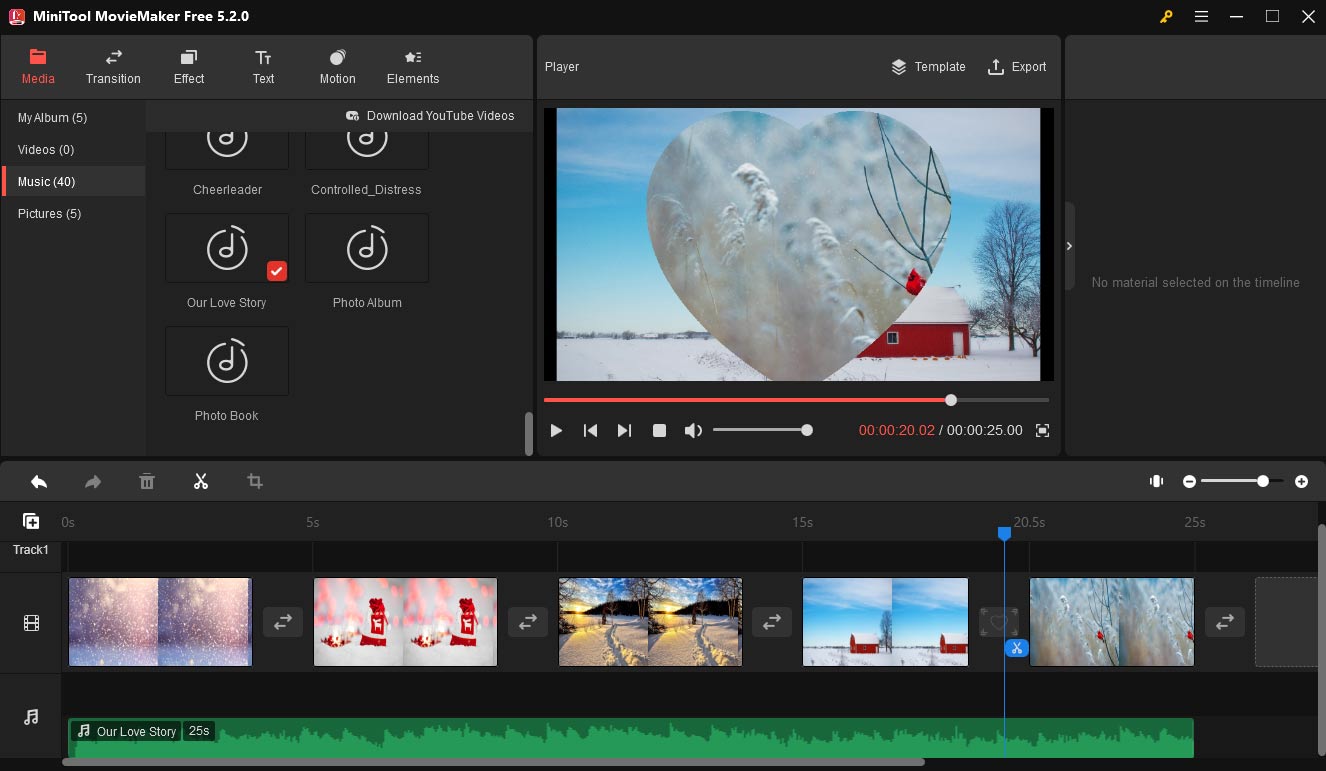The image size is (1326, 771).
Task: Select the Split (scissors) tool in timeline toolbar
Action: tap(200, 481)
